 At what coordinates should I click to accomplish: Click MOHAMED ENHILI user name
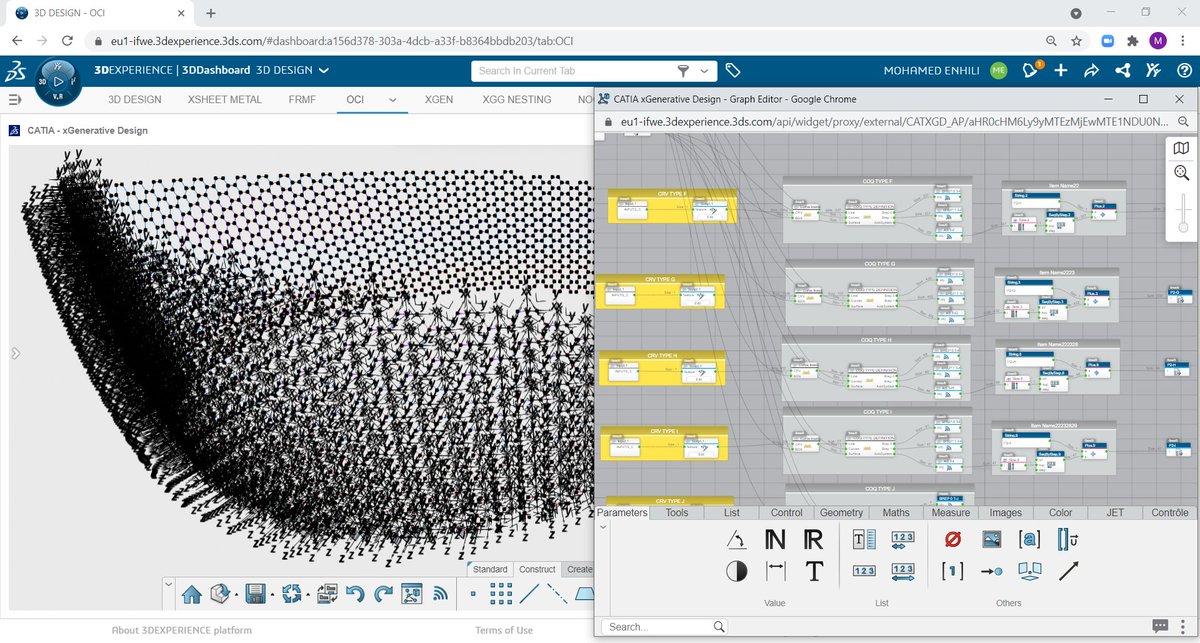pyautogui.click(x=934, y=71)
